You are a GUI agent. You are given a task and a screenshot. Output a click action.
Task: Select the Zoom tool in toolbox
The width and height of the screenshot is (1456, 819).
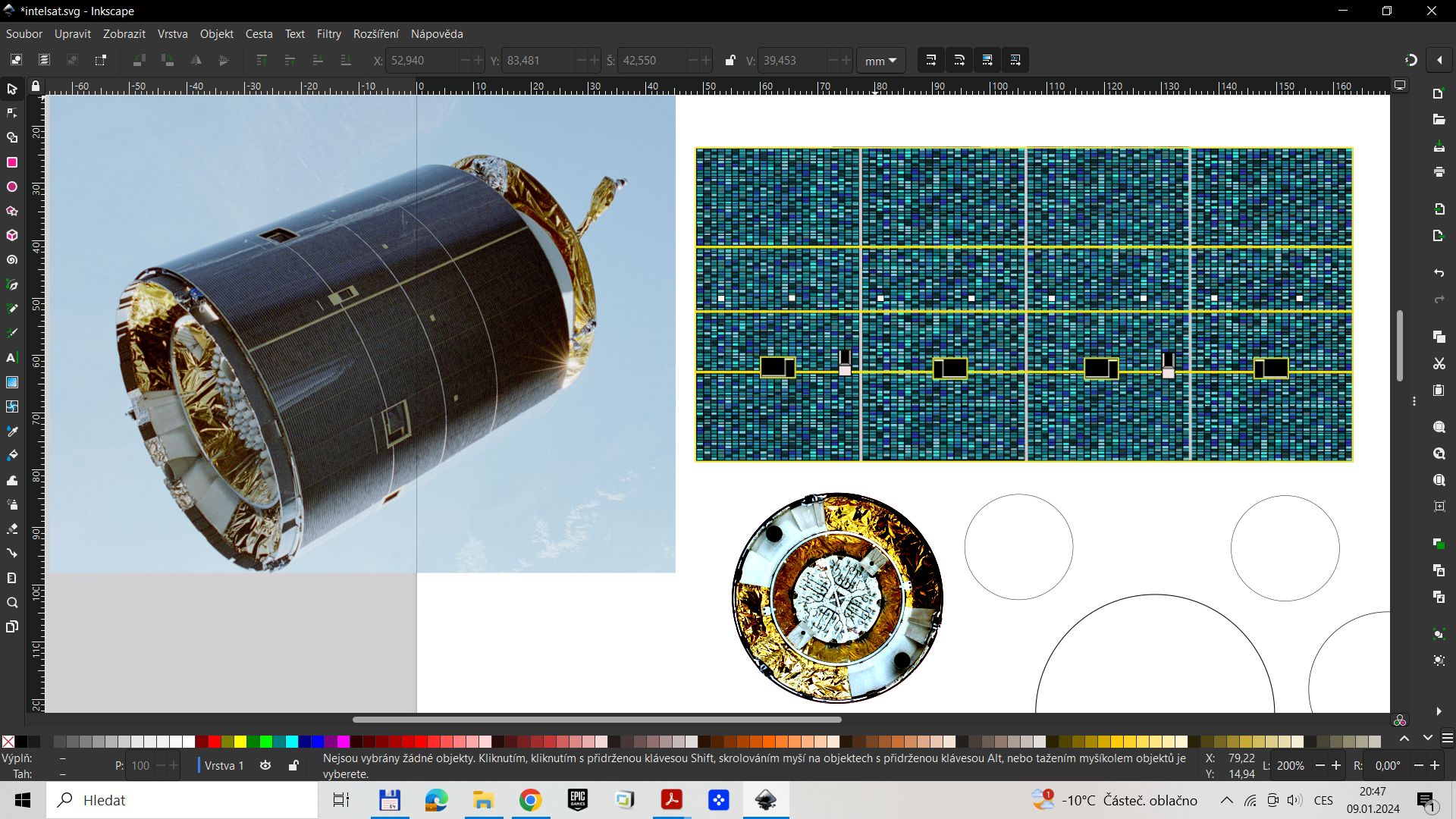[x=12, y=603]
